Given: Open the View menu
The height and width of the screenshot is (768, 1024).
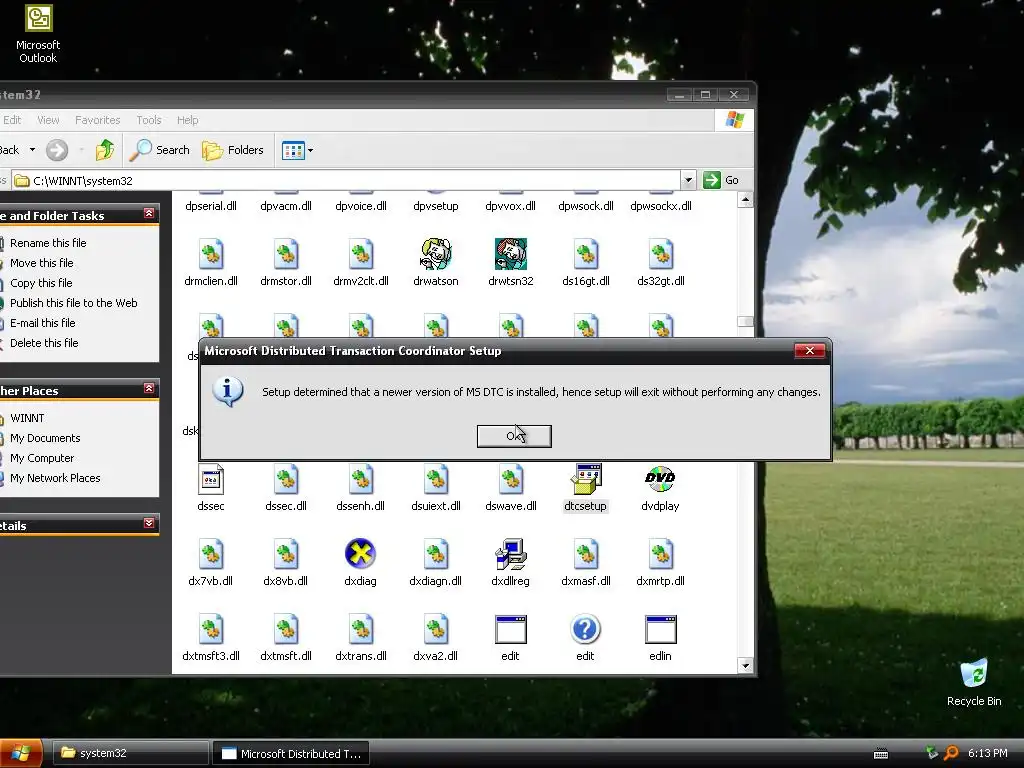Looking at the screenshot, I should point(48,120).
